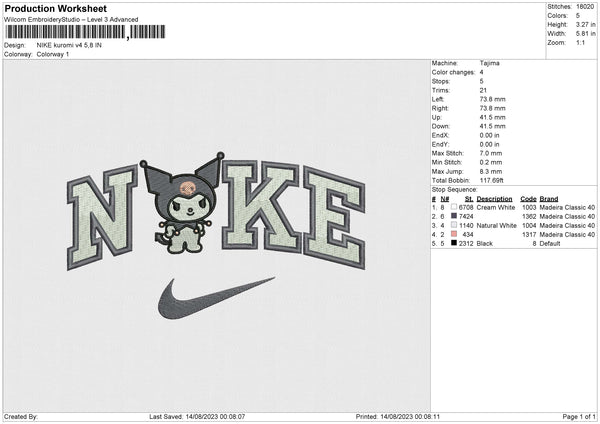This screenshot has width=600, height=424.
Task: Click the Zoom value 1:1
Action: click(x=580, y=43)
